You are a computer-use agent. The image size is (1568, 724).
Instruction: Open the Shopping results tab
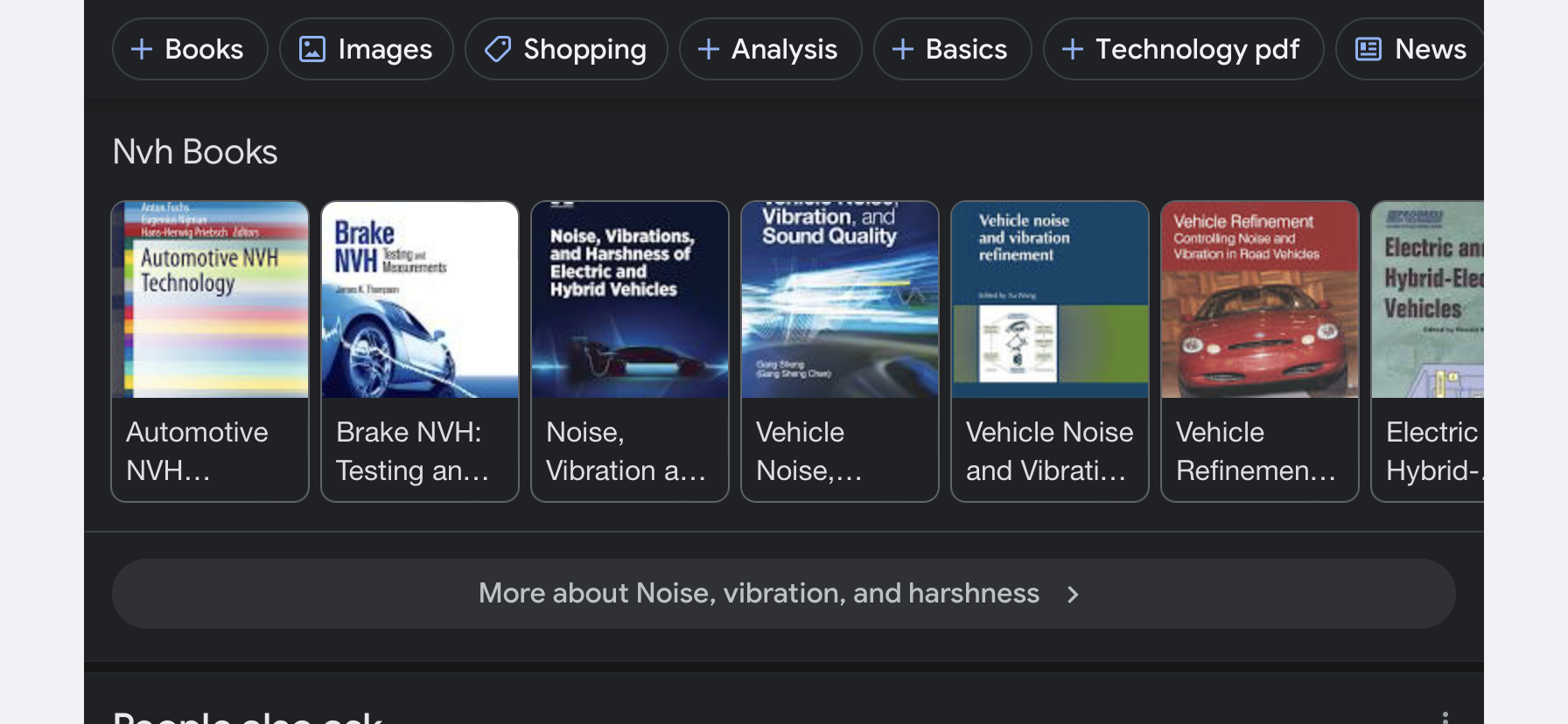pos(566,49)
